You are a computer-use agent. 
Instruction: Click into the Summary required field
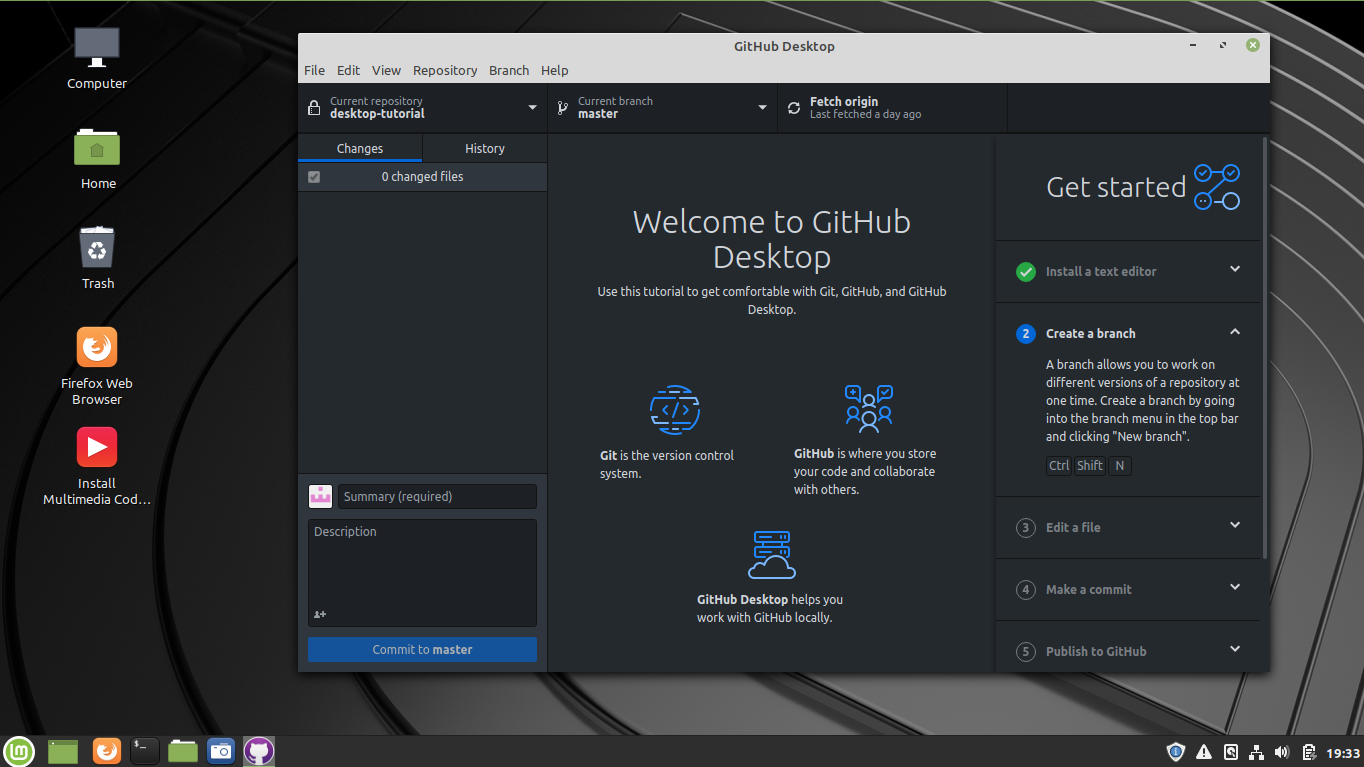click(437, 496)
